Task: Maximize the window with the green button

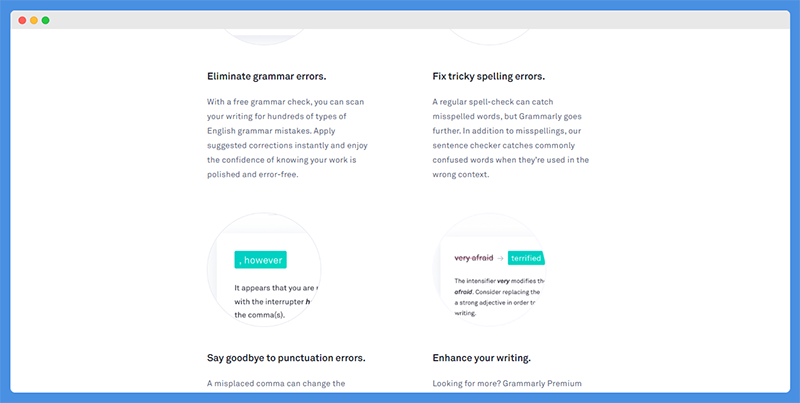Action: tap(45, 20)
